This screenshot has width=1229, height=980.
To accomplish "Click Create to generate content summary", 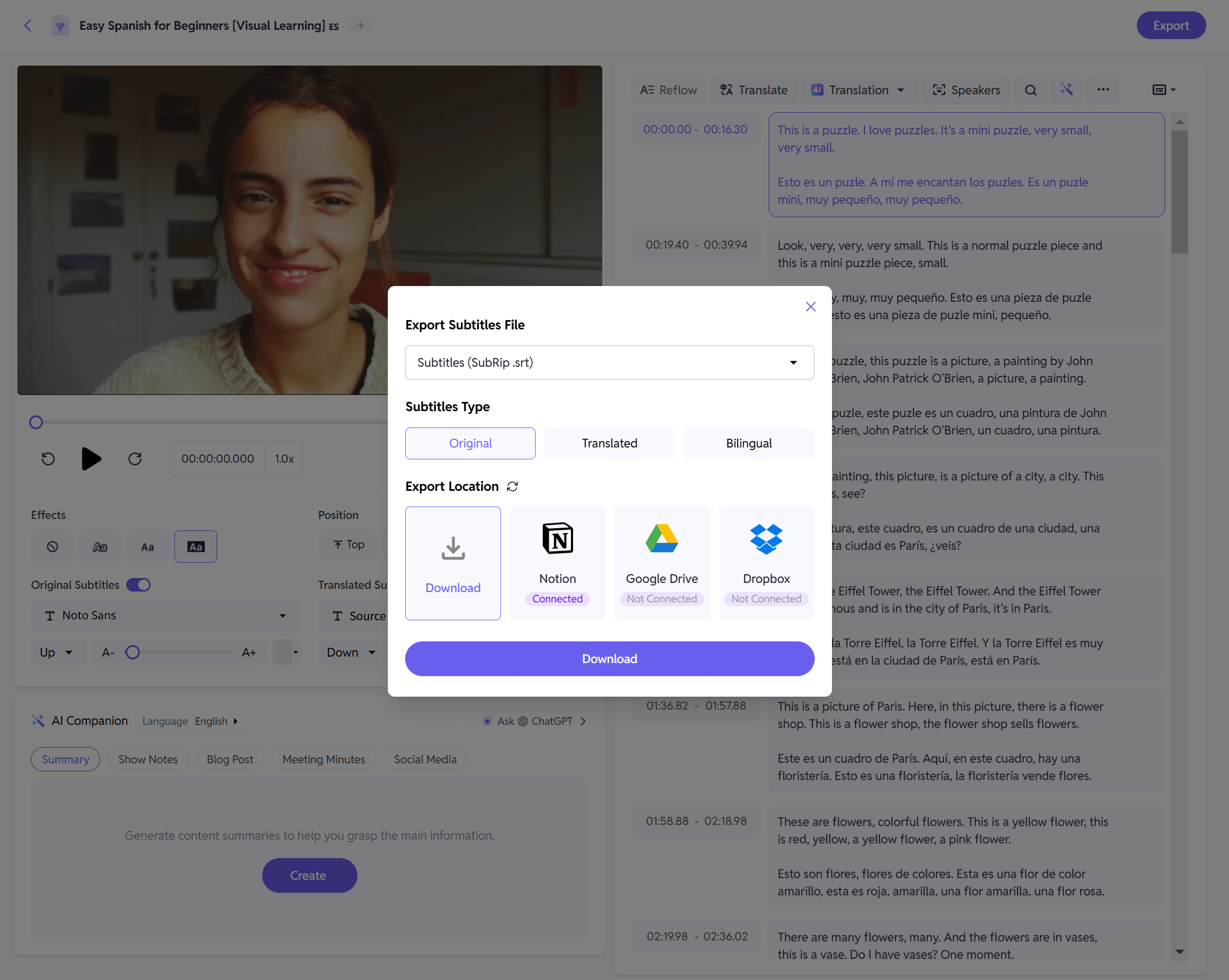I will (308, 874).
